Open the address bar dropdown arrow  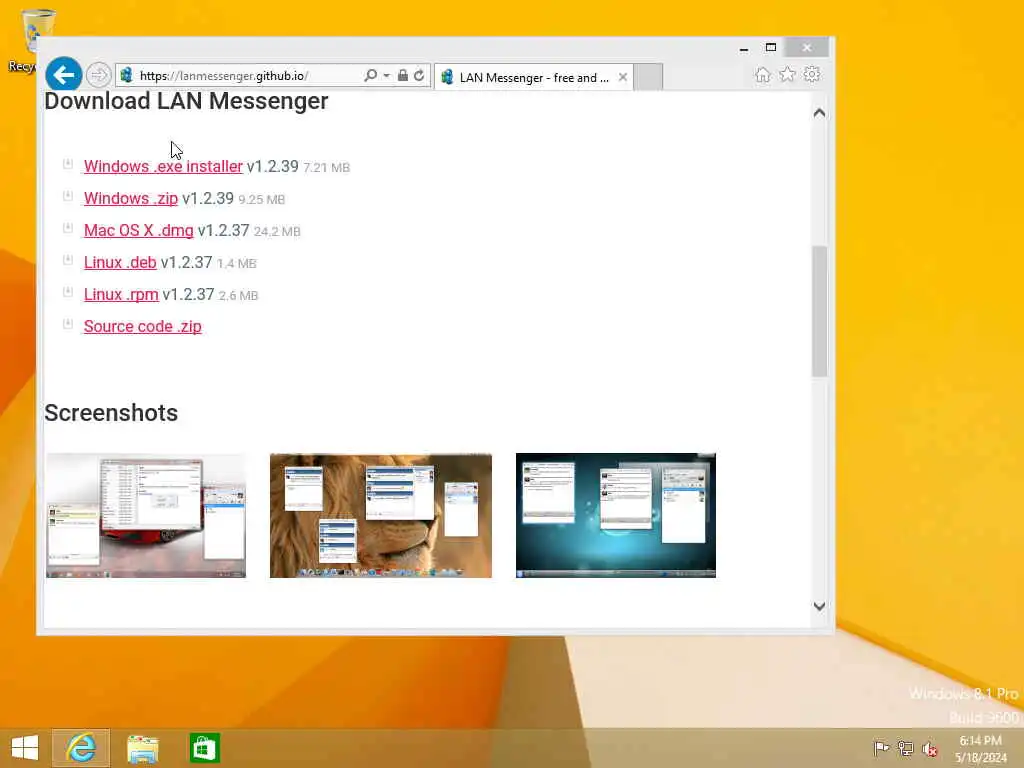point(387,76)
